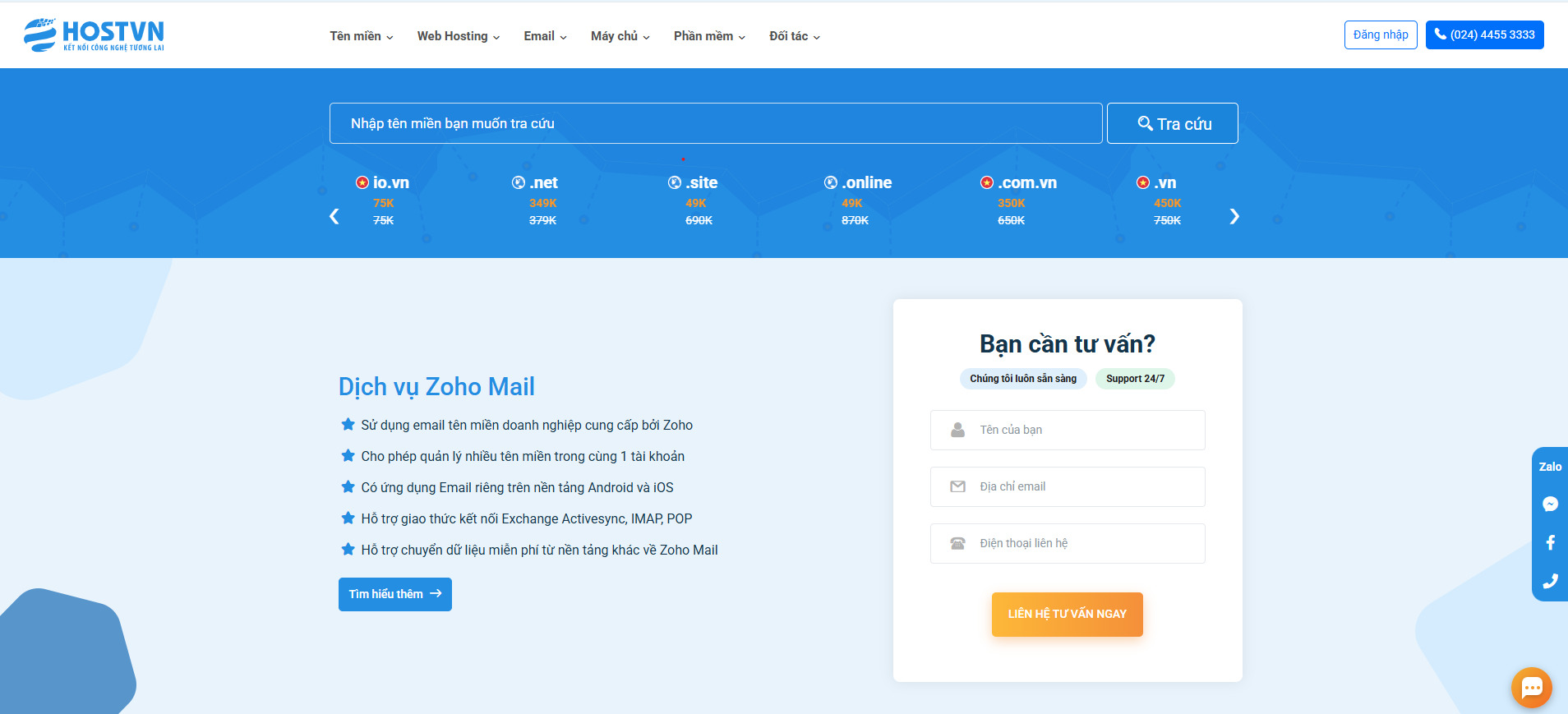Open Zalo chat from side panel
Viewport: 1568px width, 714px height.
(1550, 467)
